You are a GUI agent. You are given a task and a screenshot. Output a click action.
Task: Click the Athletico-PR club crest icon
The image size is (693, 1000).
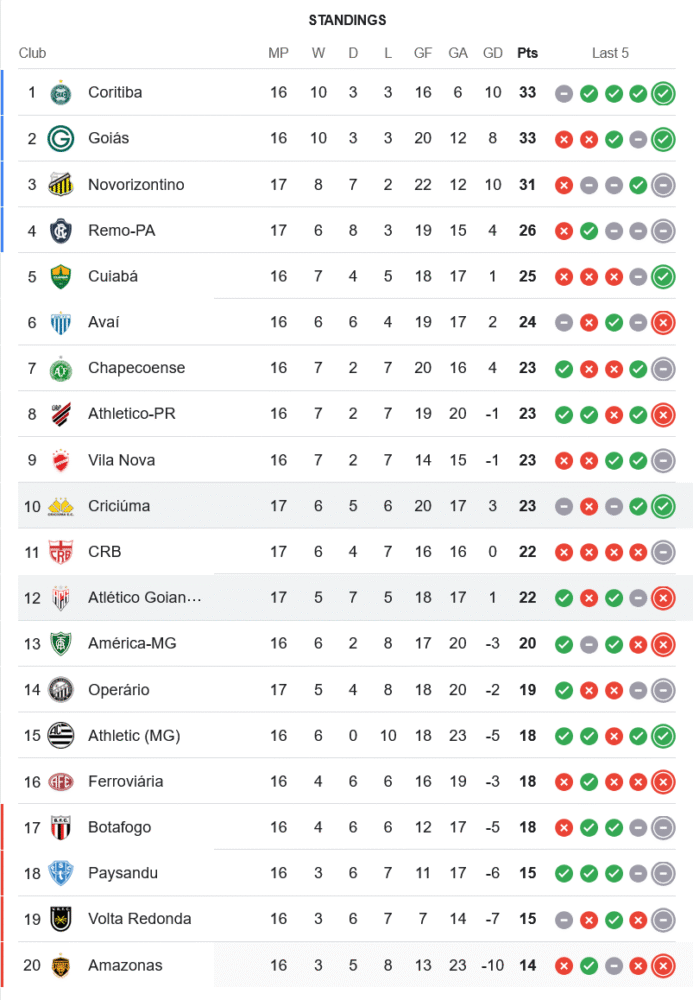(61, 414)
